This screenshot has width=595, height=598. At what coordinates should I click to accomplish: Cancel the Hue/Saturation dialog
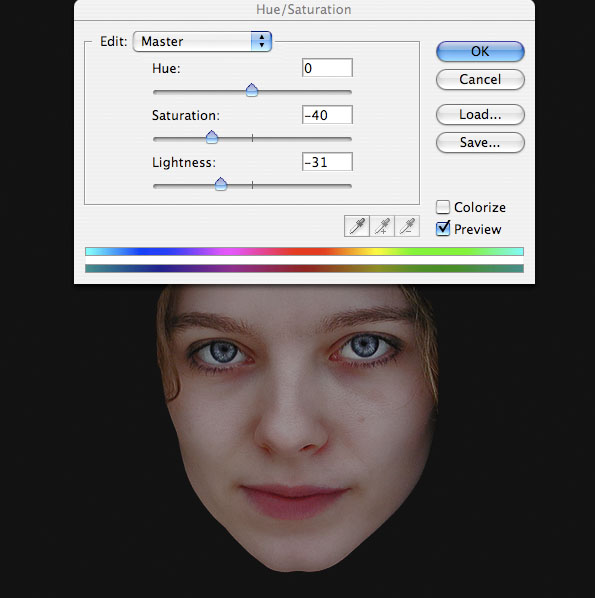pos(480,79)
